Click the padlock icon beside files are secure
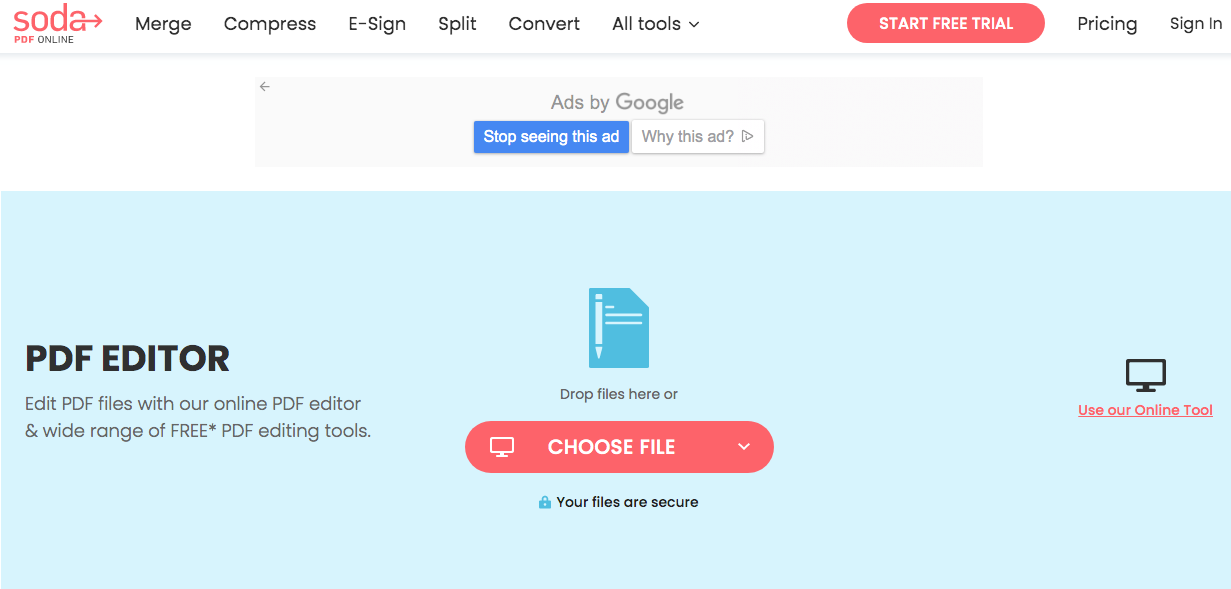 point(545,502)
